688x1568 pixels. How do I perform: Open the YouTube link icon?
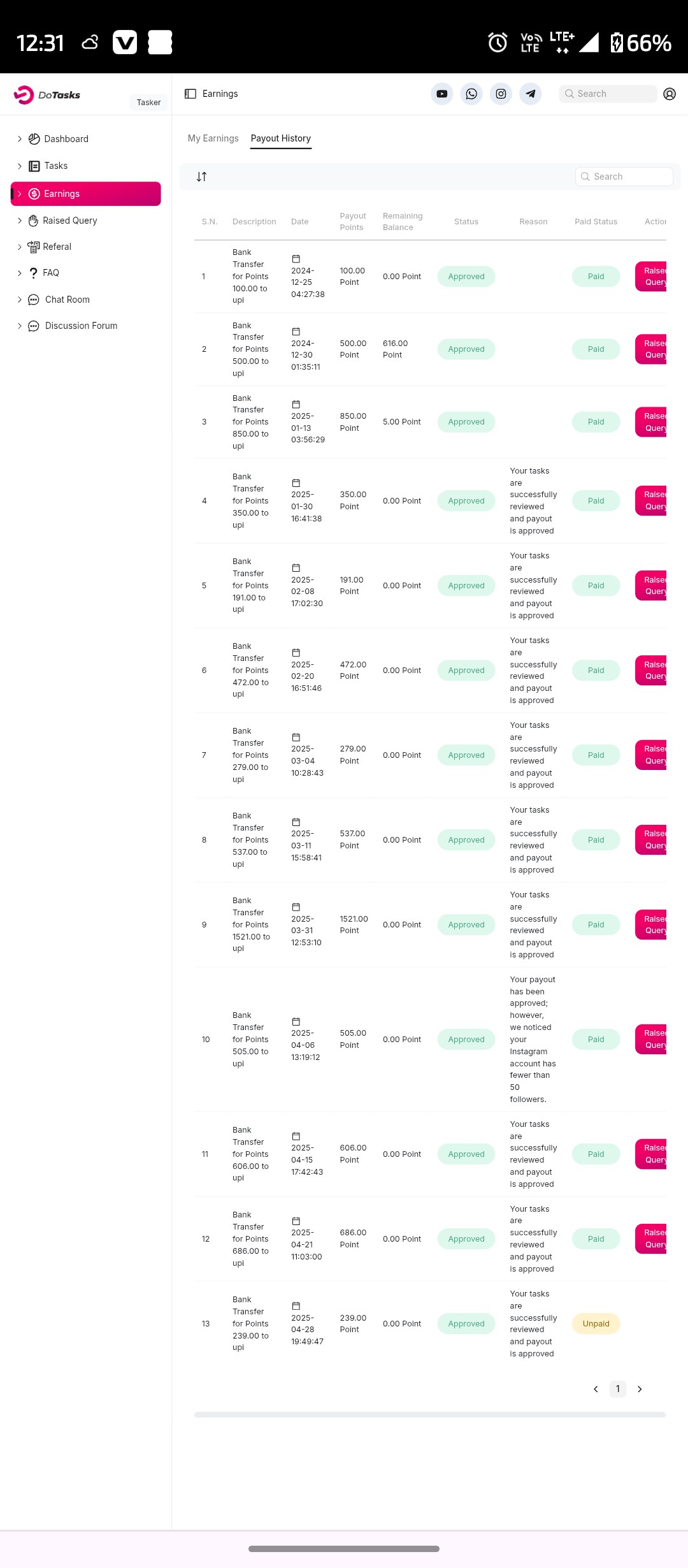pyautogui.click(x=441, y=94)
